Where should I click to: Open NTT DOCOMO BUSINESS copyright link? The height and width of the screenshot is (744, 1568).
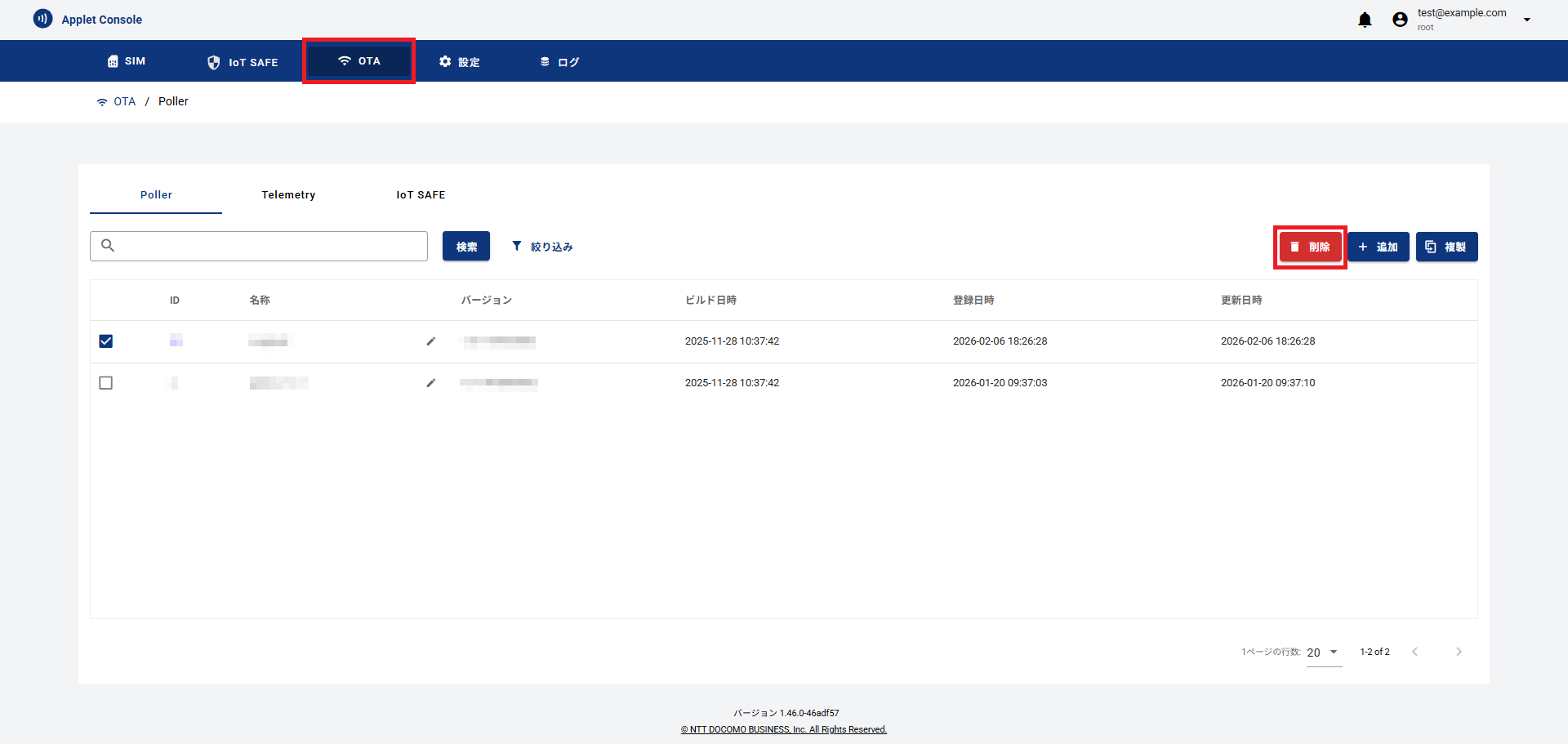pos(784,730)
